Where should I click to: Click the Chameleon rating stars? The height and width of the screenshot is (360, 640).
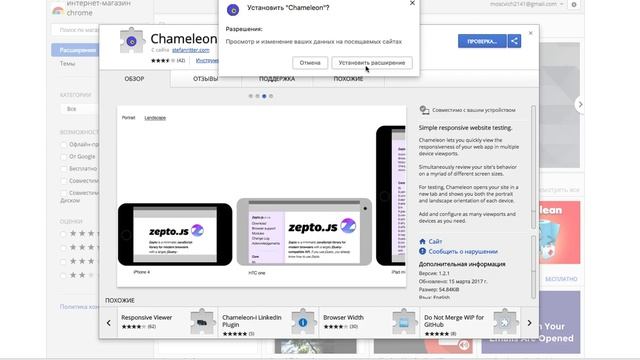point(163,60)
